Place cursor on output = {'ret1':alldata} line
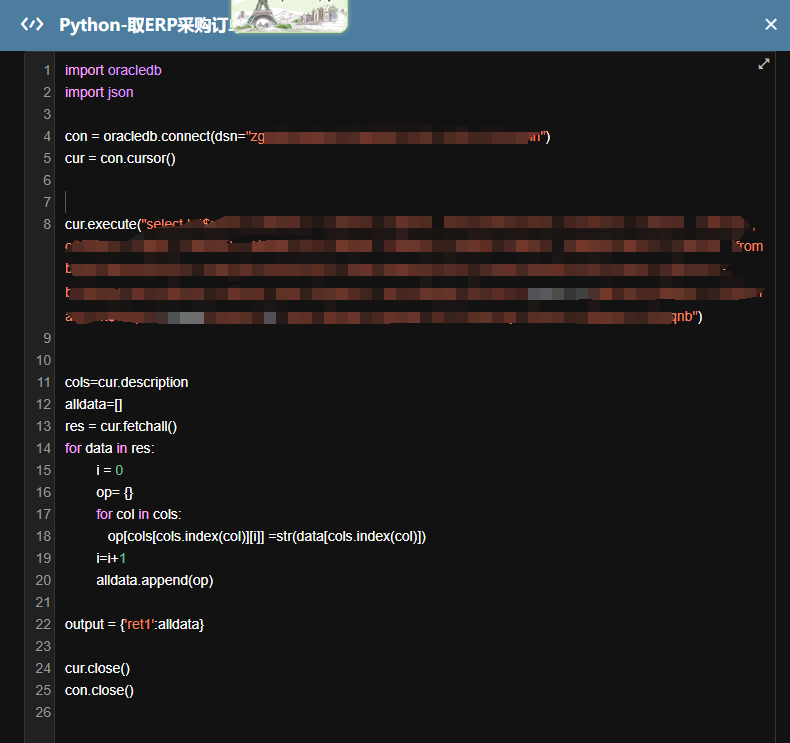 [134, 624]
